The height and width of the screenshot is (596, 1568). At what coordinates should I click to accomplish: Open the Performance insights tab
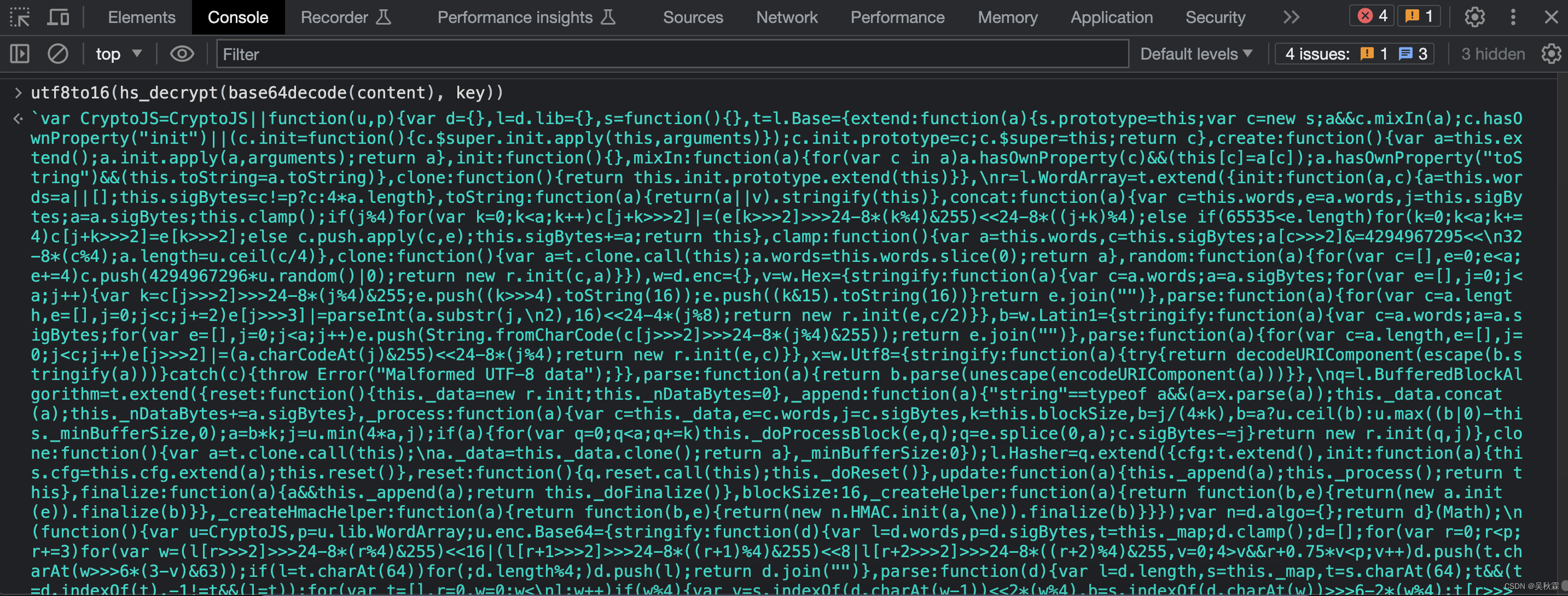tap(526, 17)
